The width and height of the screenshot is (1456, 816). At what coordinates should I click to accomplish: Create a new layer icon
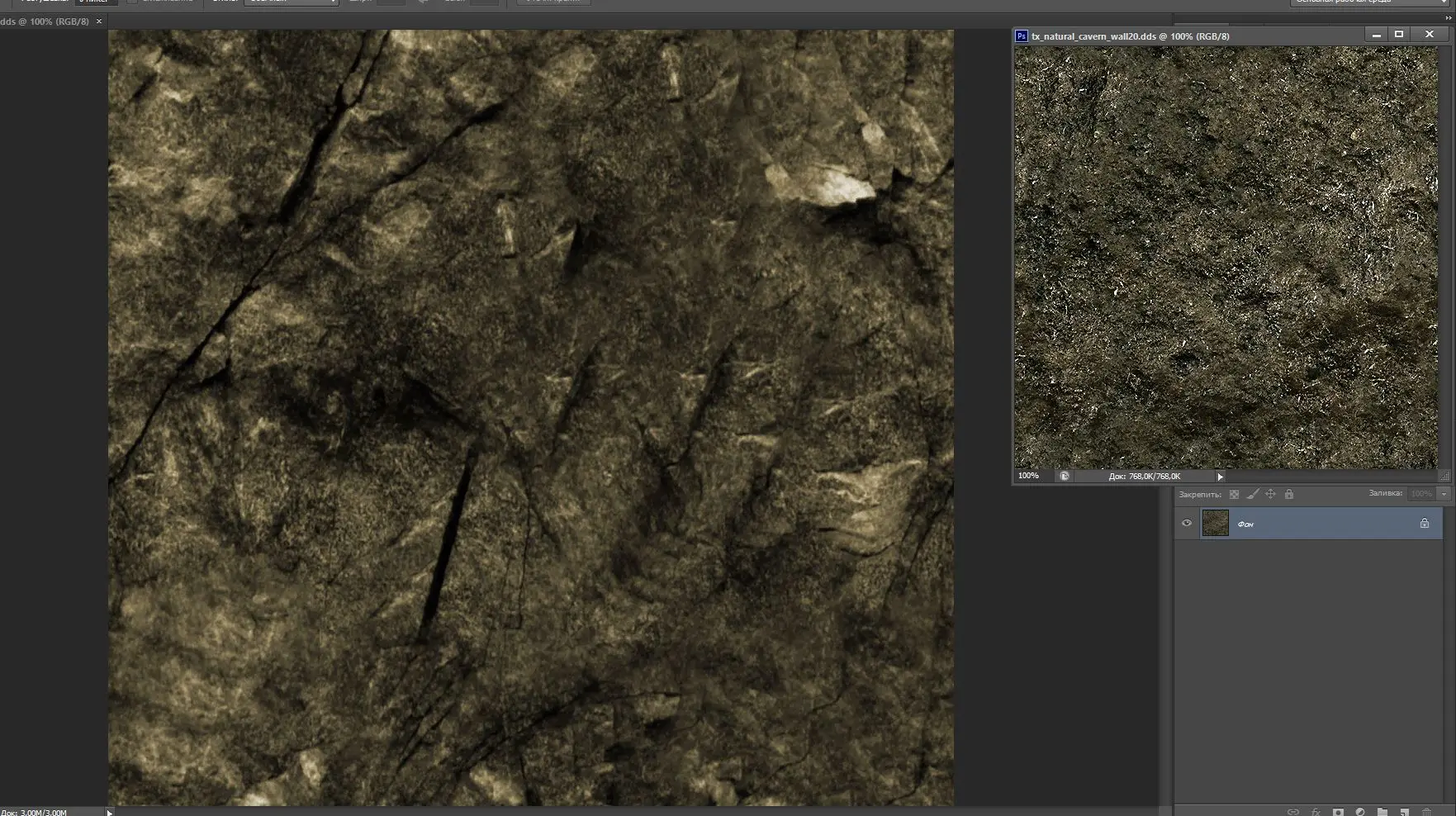pyautogui.click(x=1404, y=812)
